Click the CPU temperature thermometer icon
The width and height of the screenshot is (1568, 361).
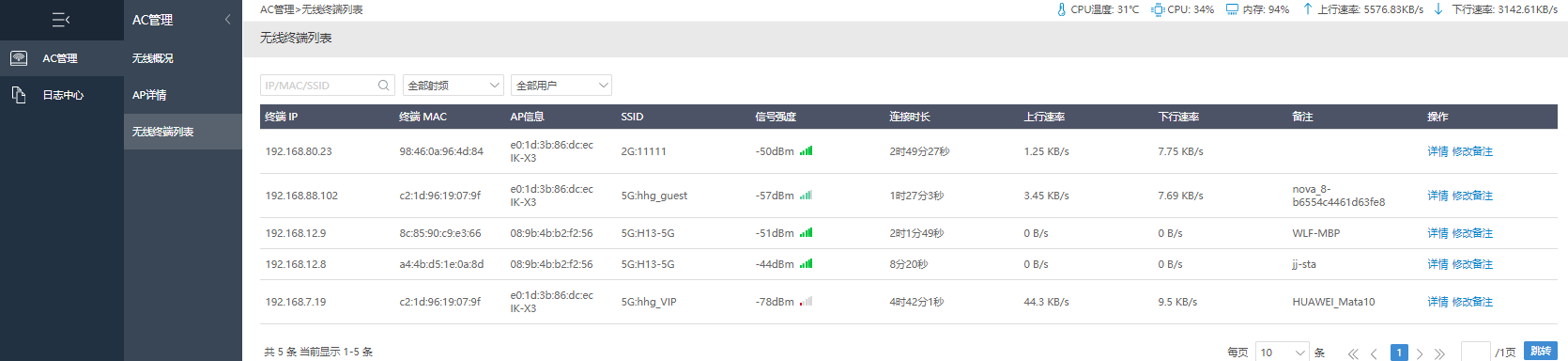[1061, 9]
